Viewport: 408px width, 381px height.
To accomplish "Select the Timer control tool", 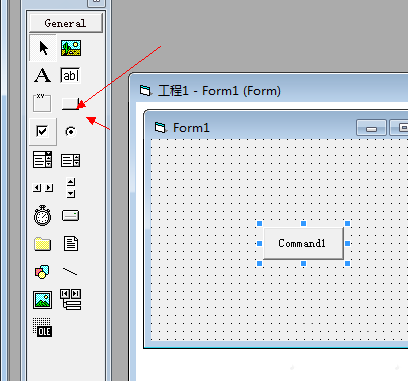I will [x=42, y=215].
